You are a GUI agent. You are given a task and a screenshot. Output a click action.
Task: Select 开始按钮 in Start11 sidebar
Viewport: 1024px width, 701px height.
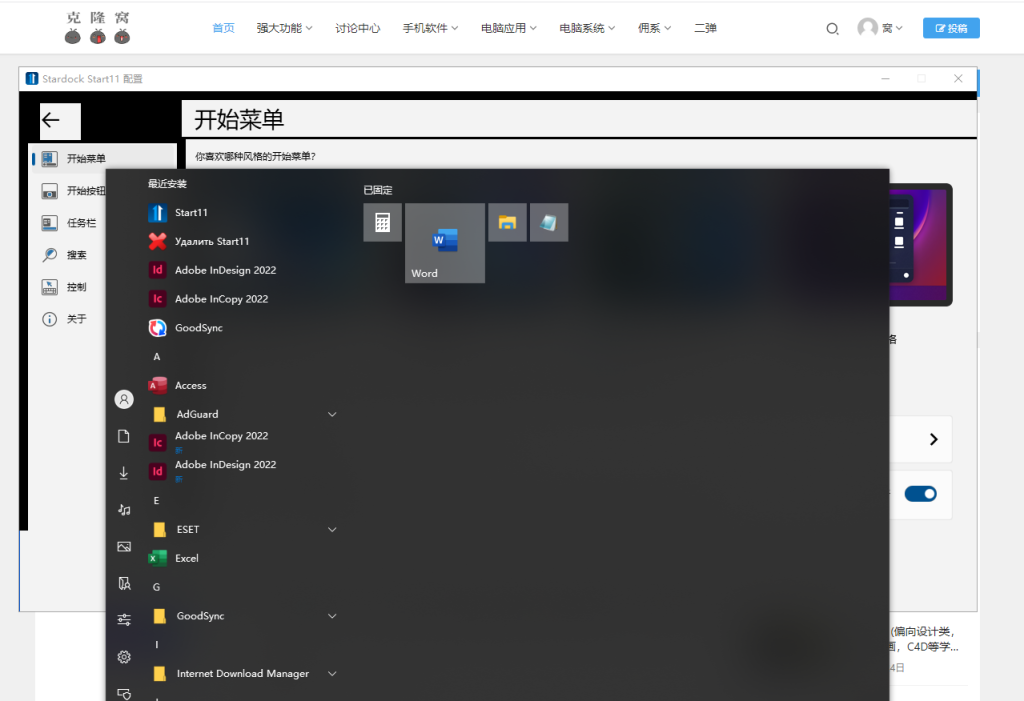(x=73, y=191)
